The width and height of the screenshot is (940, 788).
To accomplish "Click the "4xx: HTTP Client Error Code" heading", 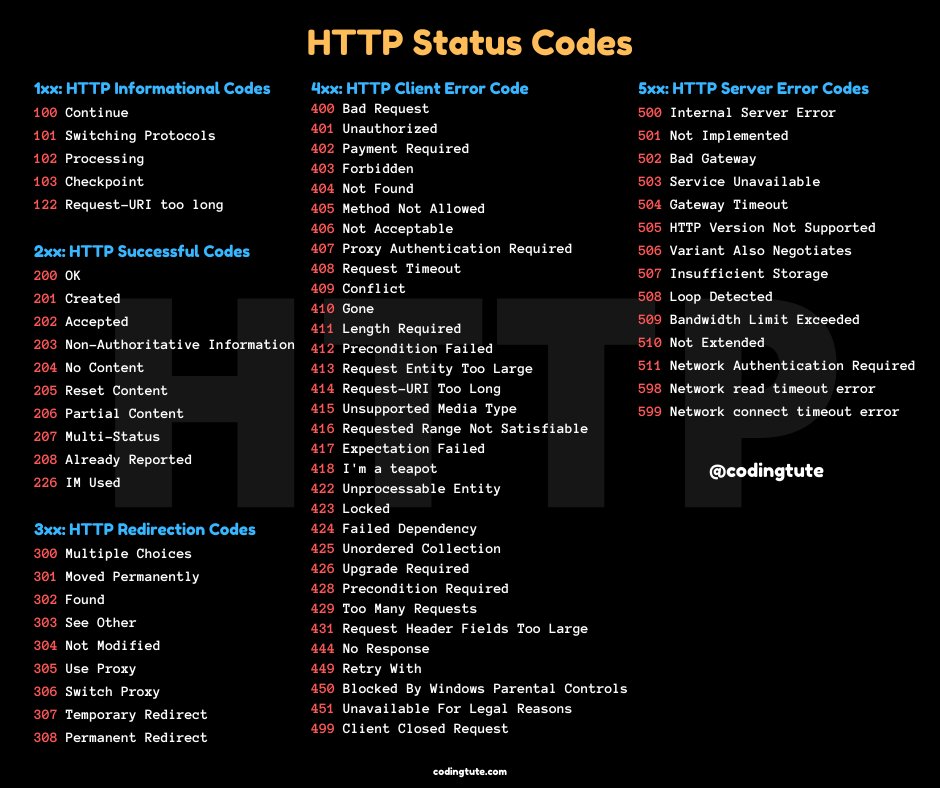I will coord(420,89).
